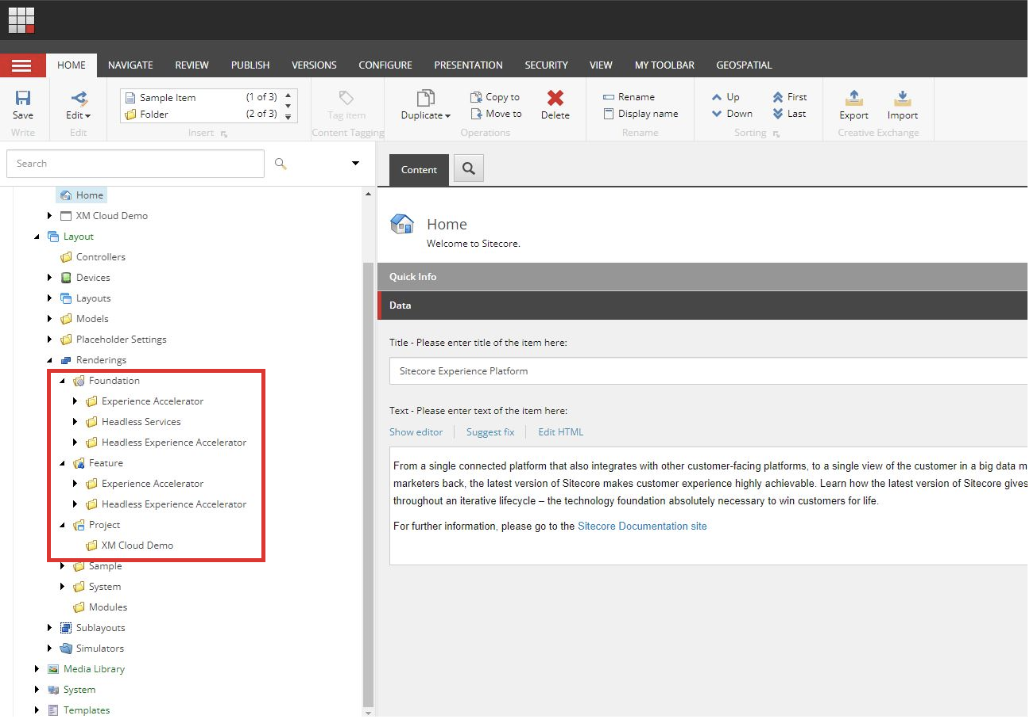Image resolution: width=1028 pixels, height=718 pixels.
Task: Click in the Title text field
Action: (700, 371)
